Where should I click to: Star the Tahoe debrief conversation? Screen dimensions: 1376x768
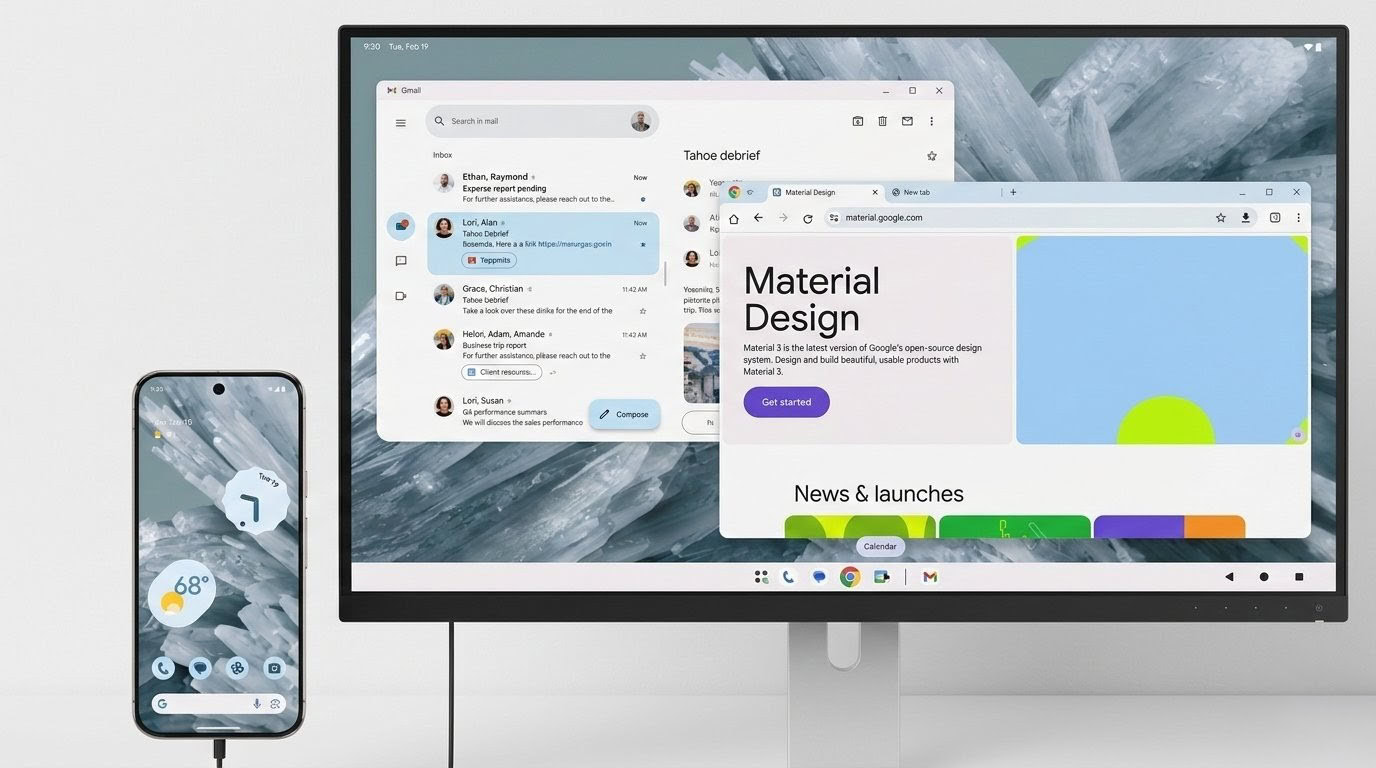coord(932,156)
